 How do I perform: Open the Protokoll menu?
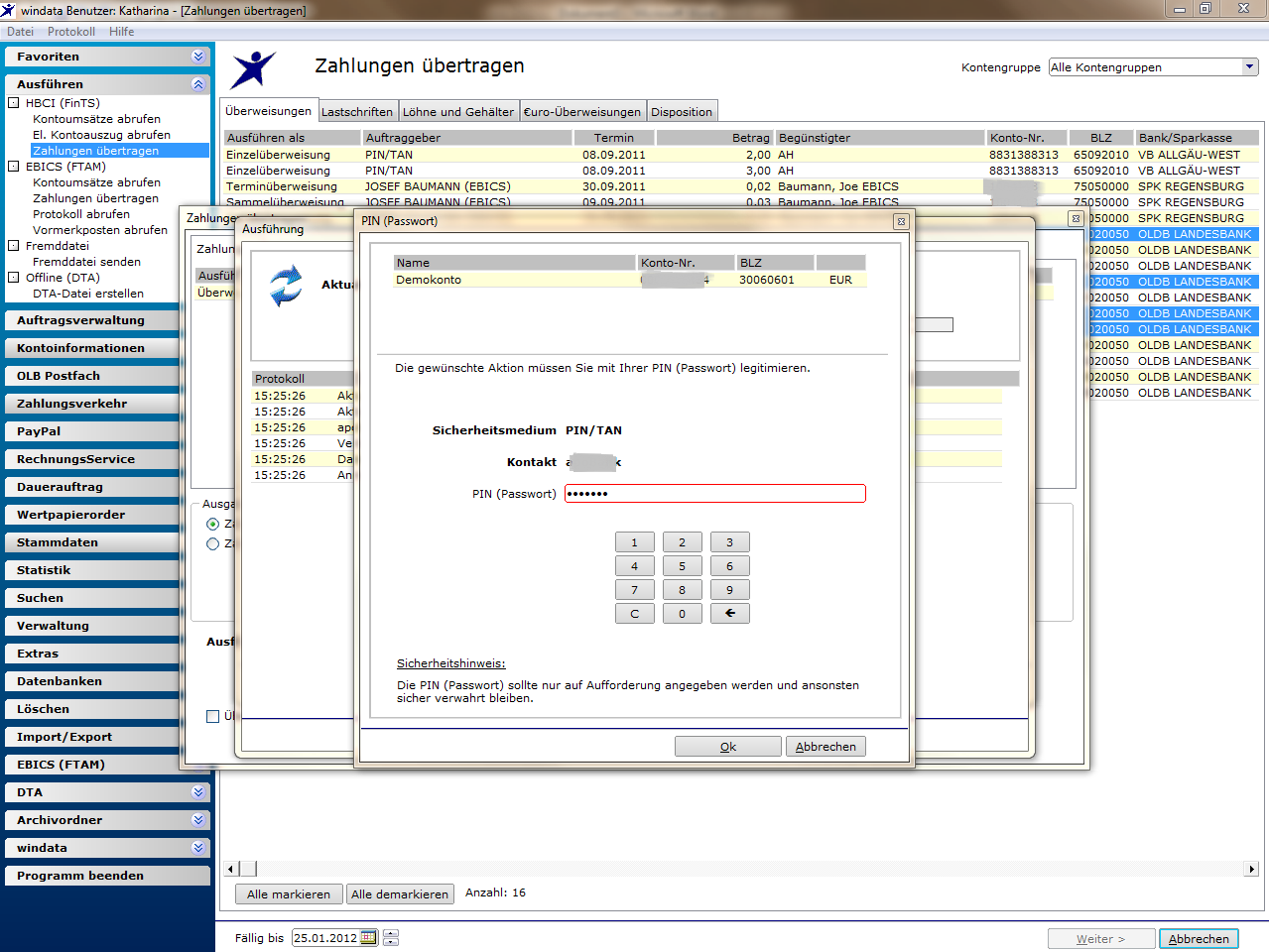point(71,32)
